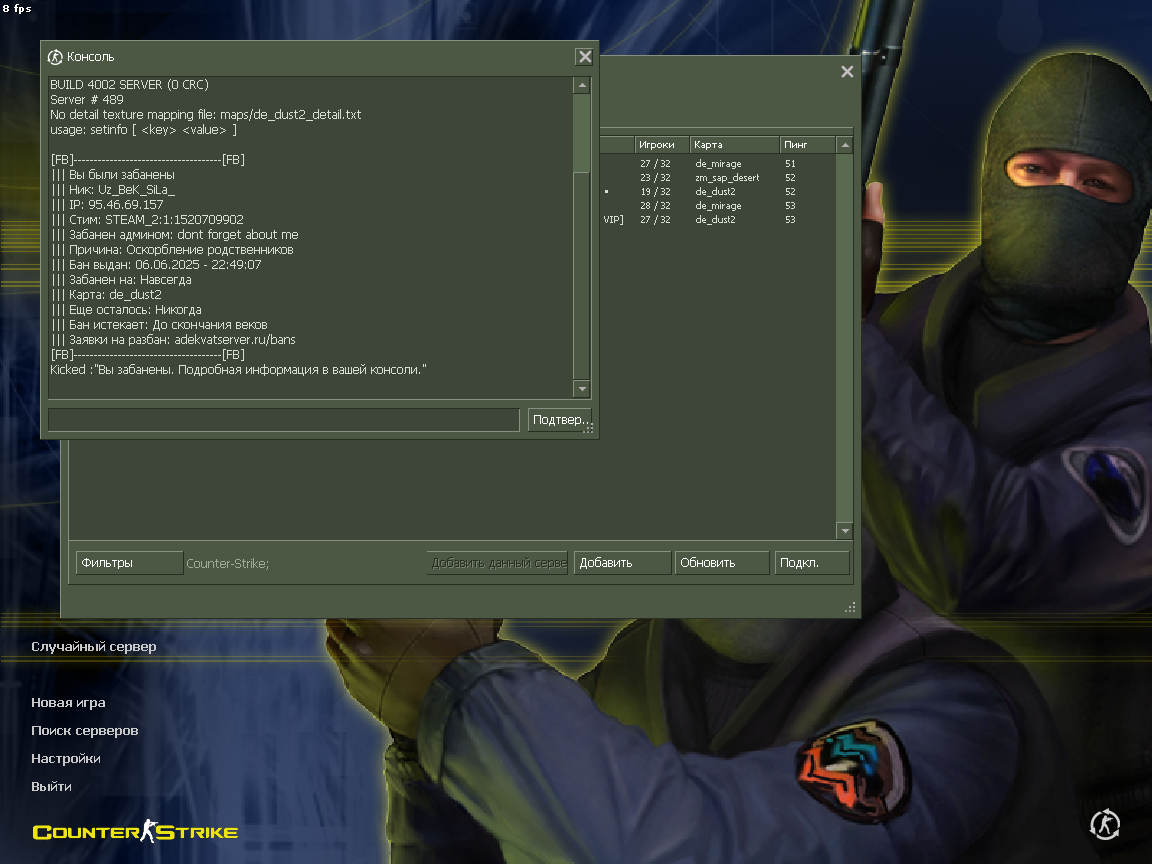Close the server browser window
Viewport: 1152px width, 864px height.
tap(847, 71)
